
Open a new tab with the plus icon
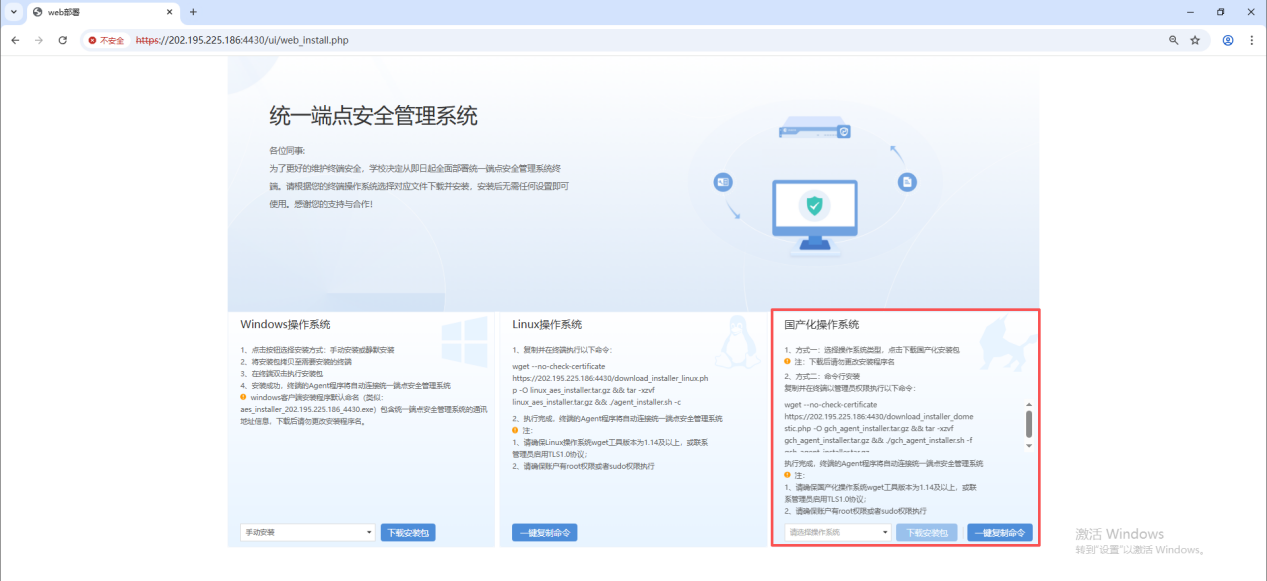(193, 12)
